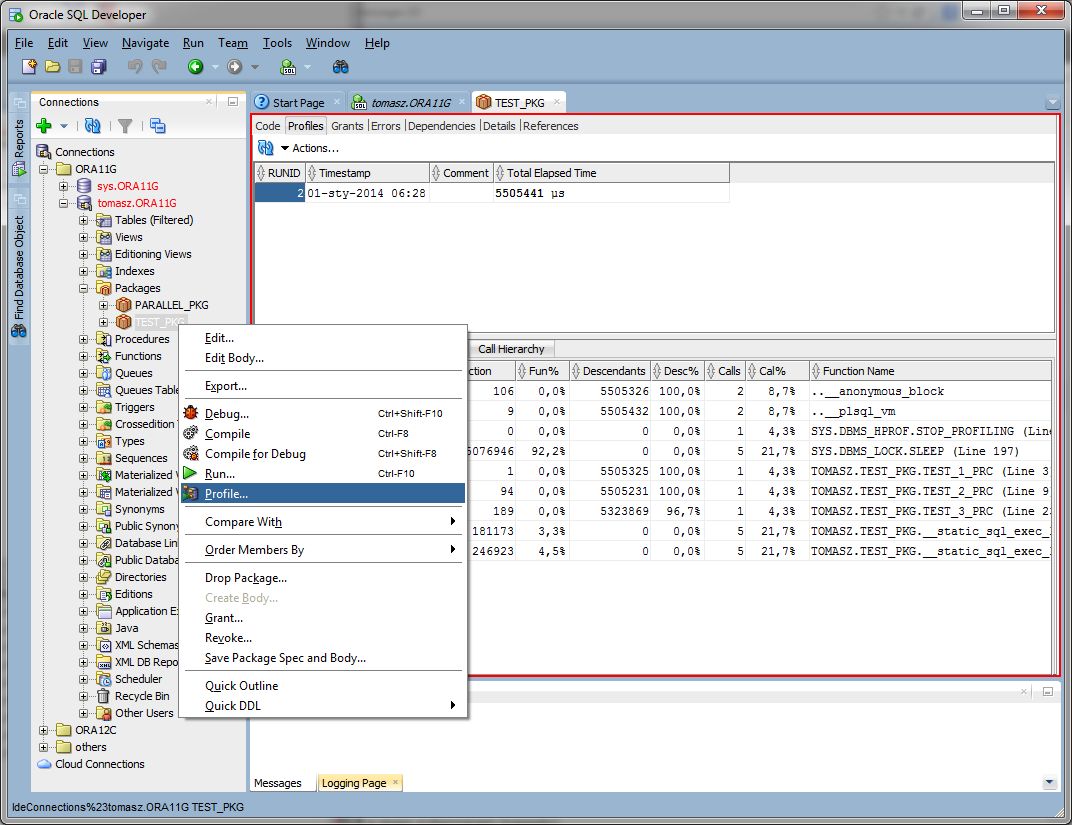This screenshot has width=1072, height=825.
Task: Click the green Back navigation icon
Action: (196, 66)
